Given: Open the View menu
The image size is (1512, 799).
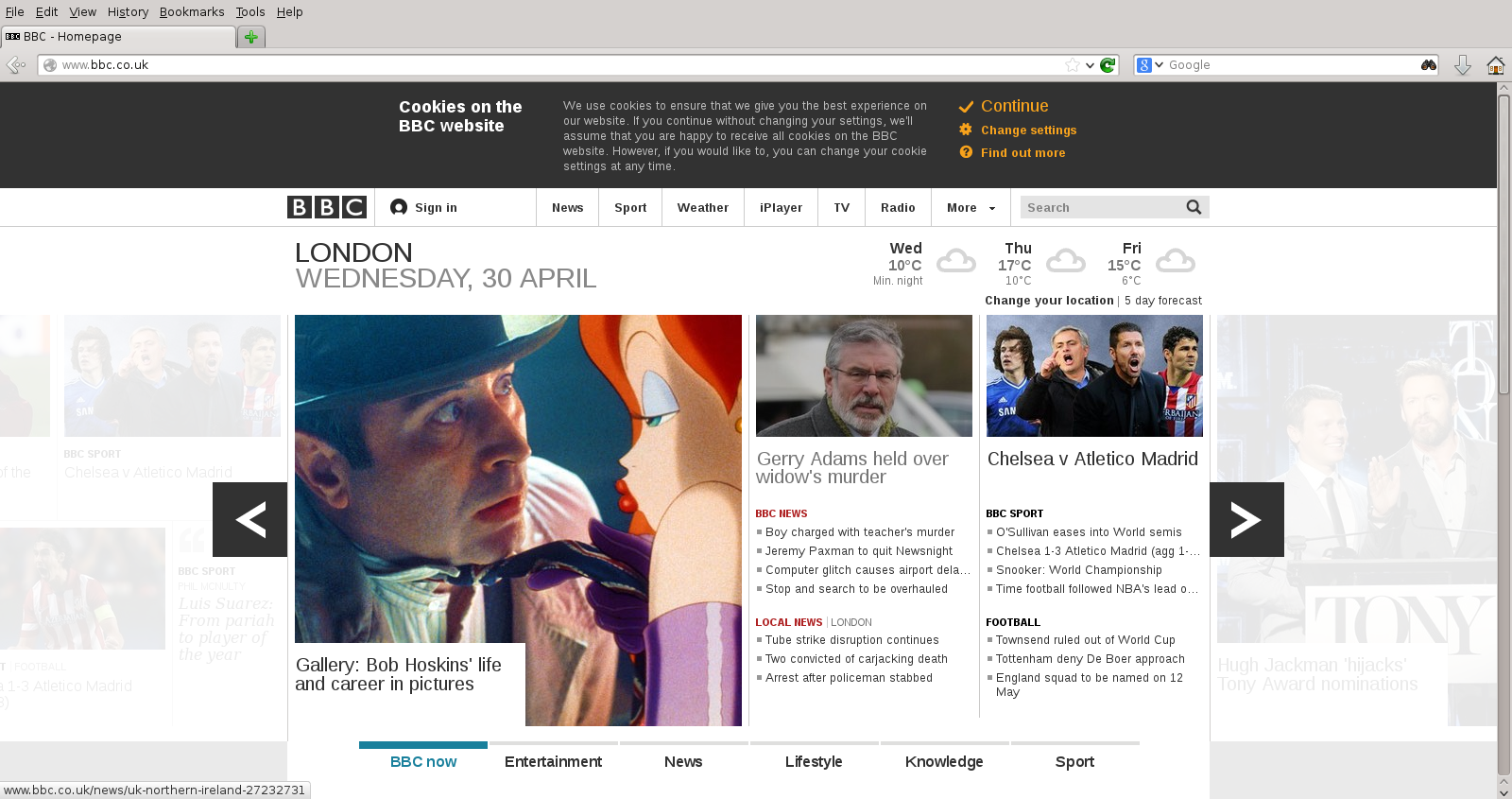Looking at the screenshot, I should (x=83, y=11).
